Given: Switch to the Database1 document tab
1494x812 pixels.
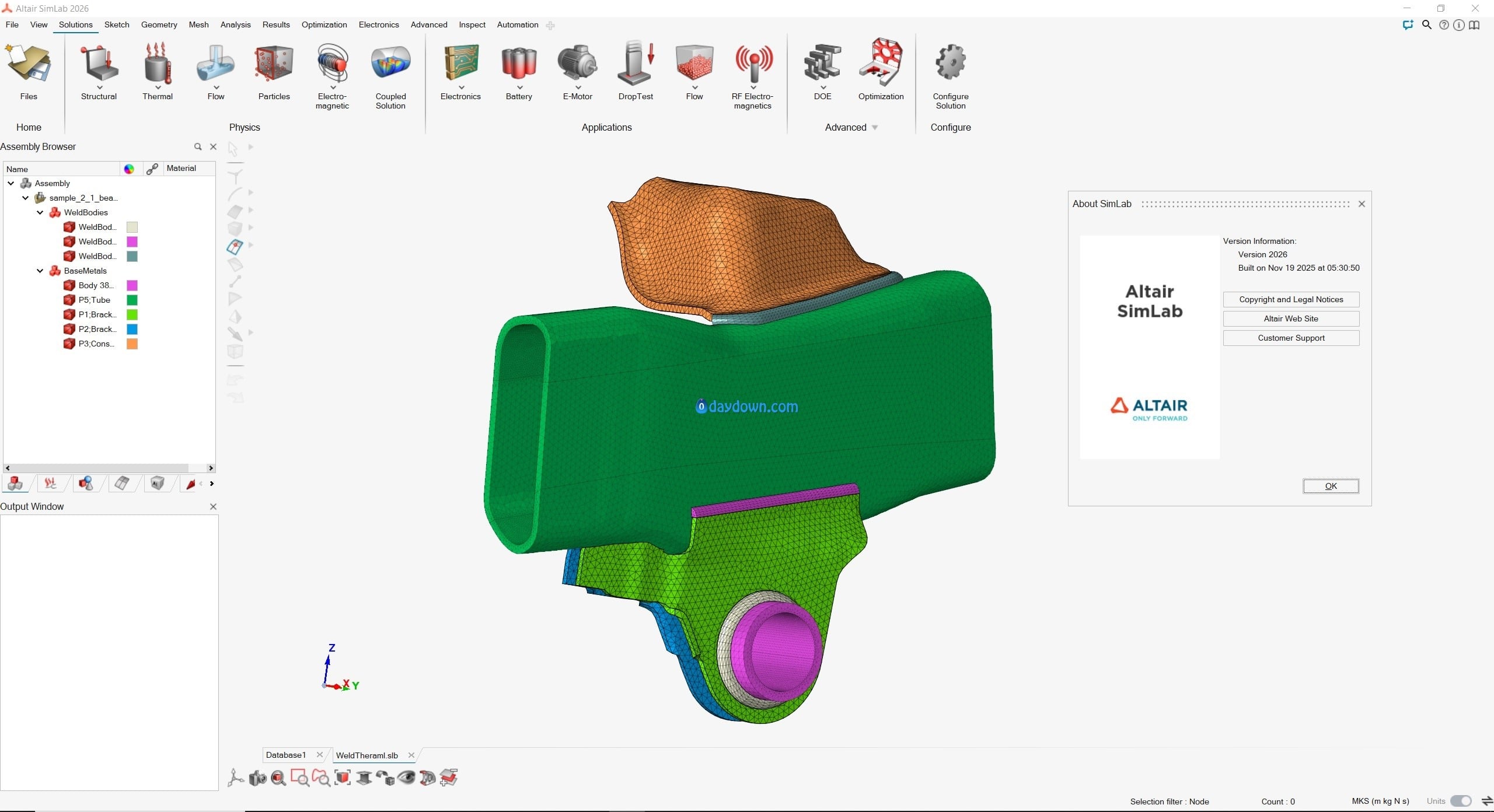Looking at the screenshot, I should click(286, 755).
